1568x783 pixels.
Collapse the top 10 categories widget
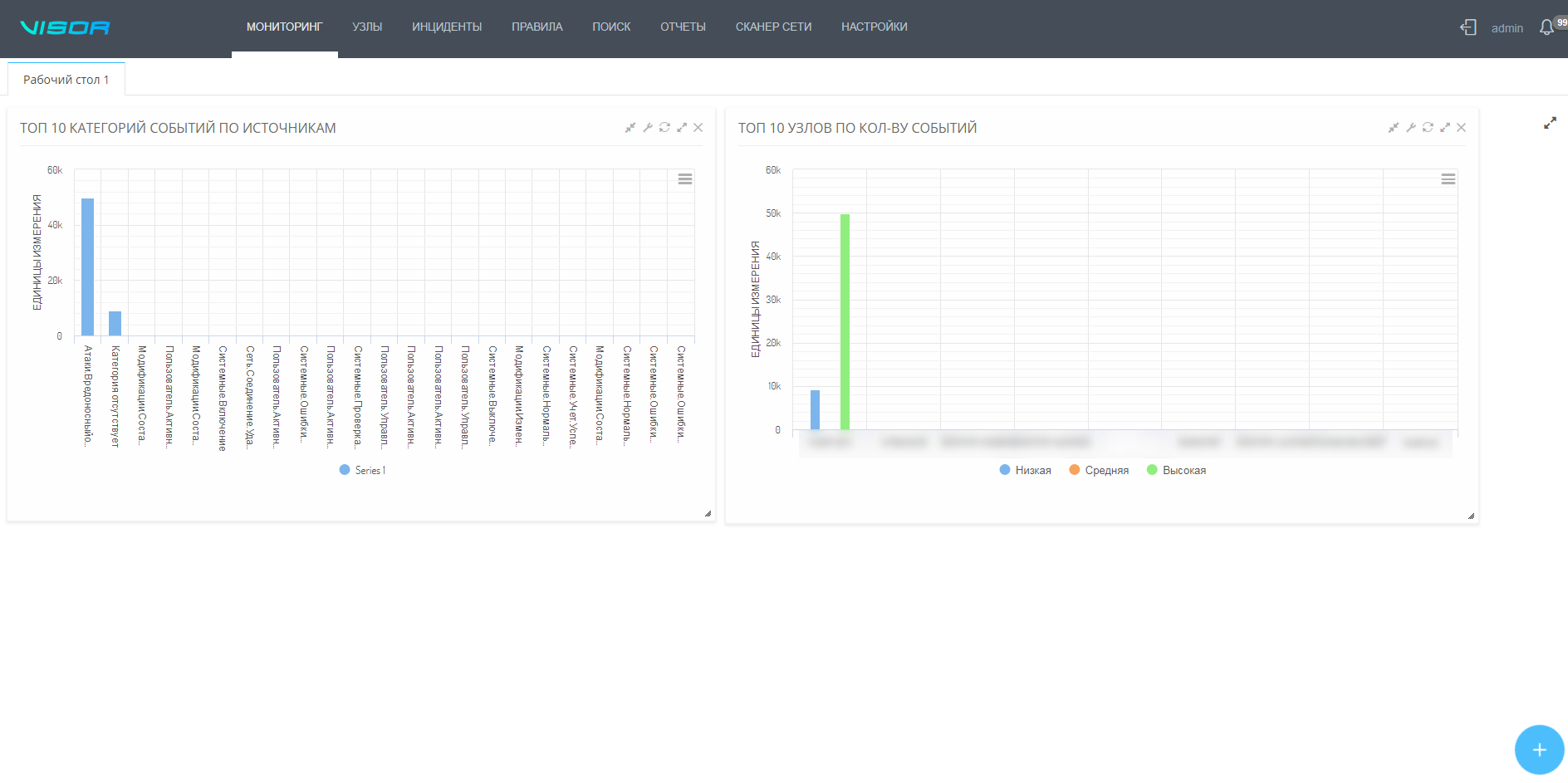point(630,127)
